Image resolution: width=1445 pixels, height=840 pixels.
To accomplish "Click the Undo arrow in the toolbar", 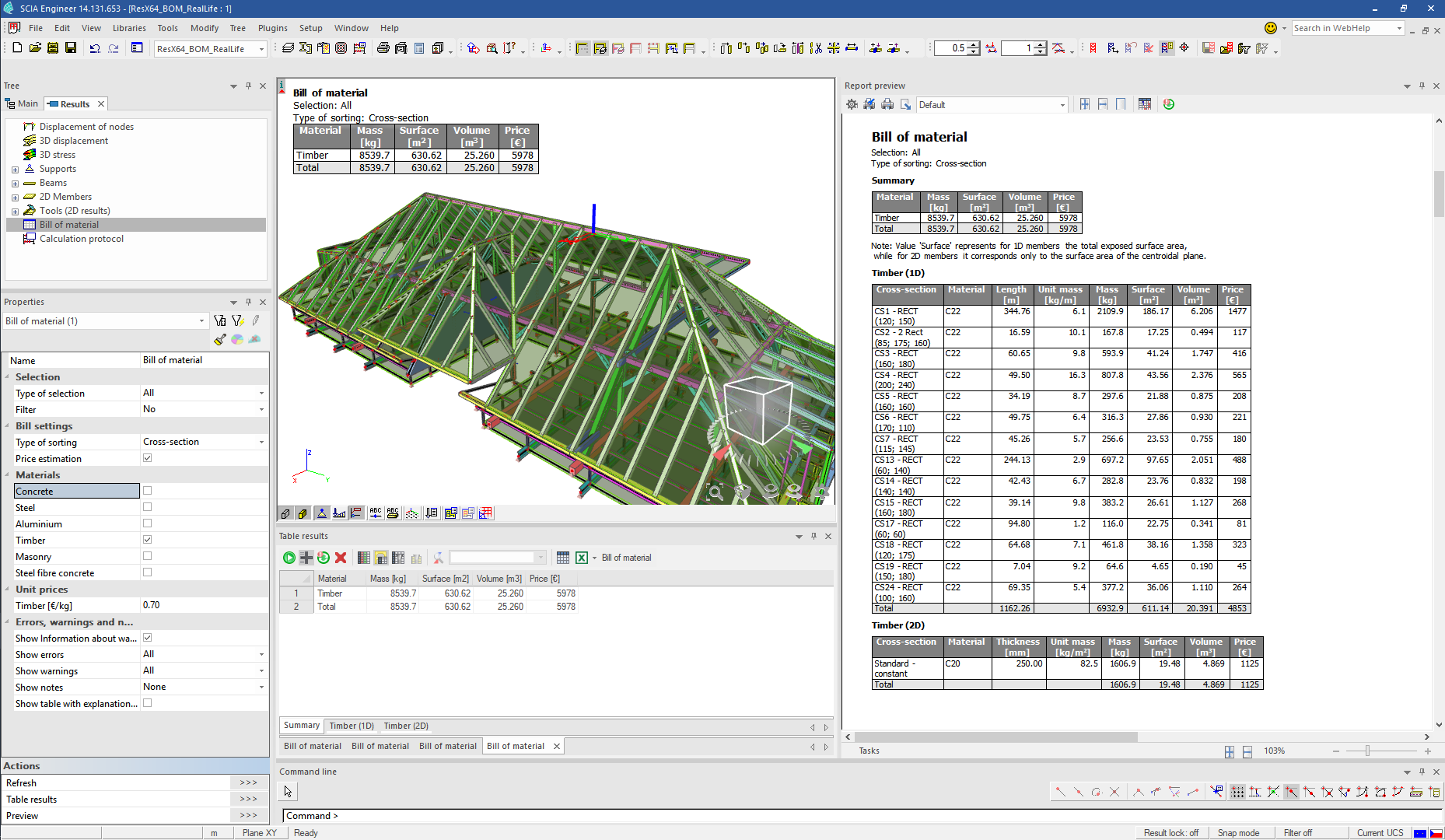I will pos(95,48).
